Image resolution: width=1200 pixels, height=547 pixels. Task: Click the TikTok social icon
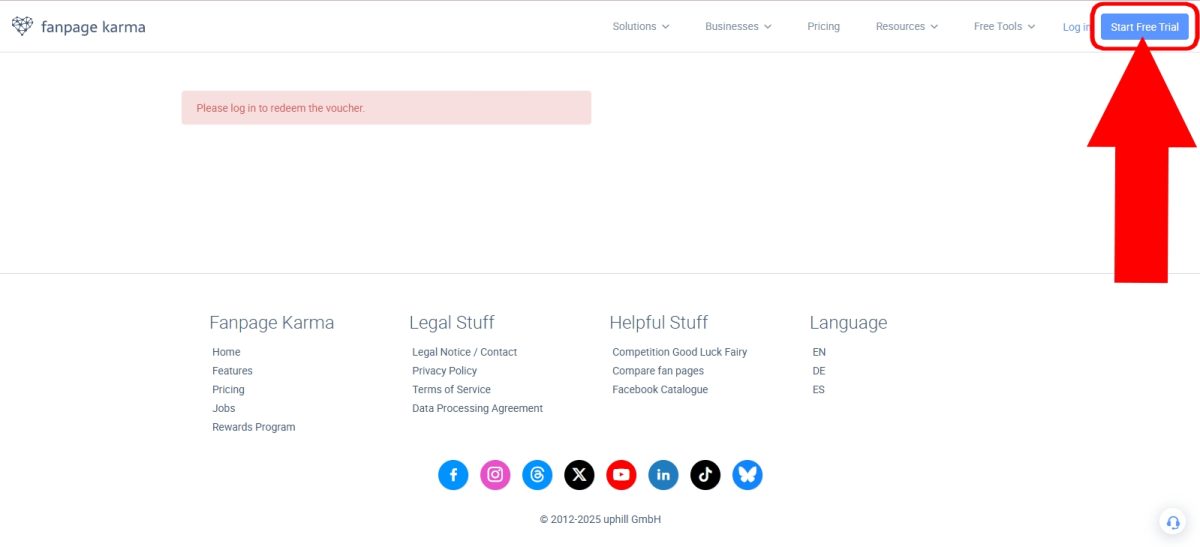click(x=705, y=474)
